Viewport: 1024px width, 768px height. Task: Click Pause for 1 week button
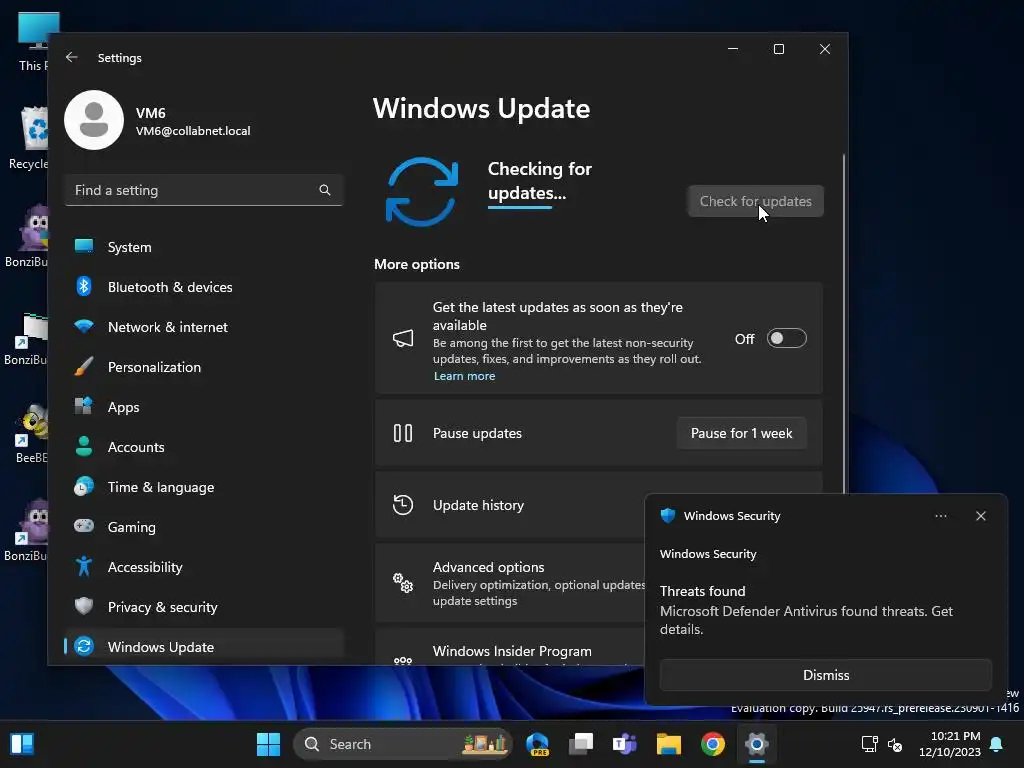(x=741, y=433)
